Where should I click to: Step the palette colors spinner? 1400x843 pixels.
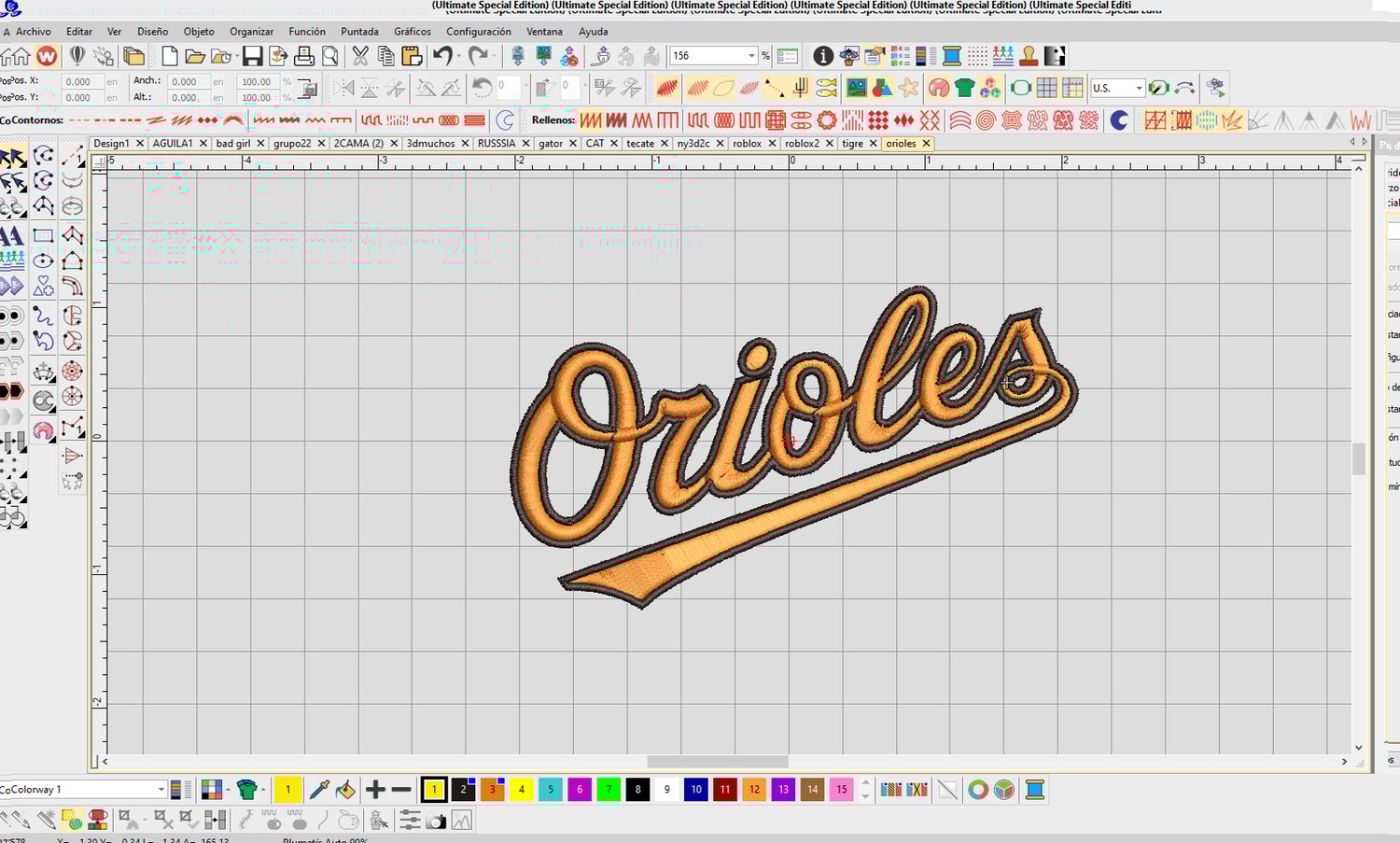[865, 790]
